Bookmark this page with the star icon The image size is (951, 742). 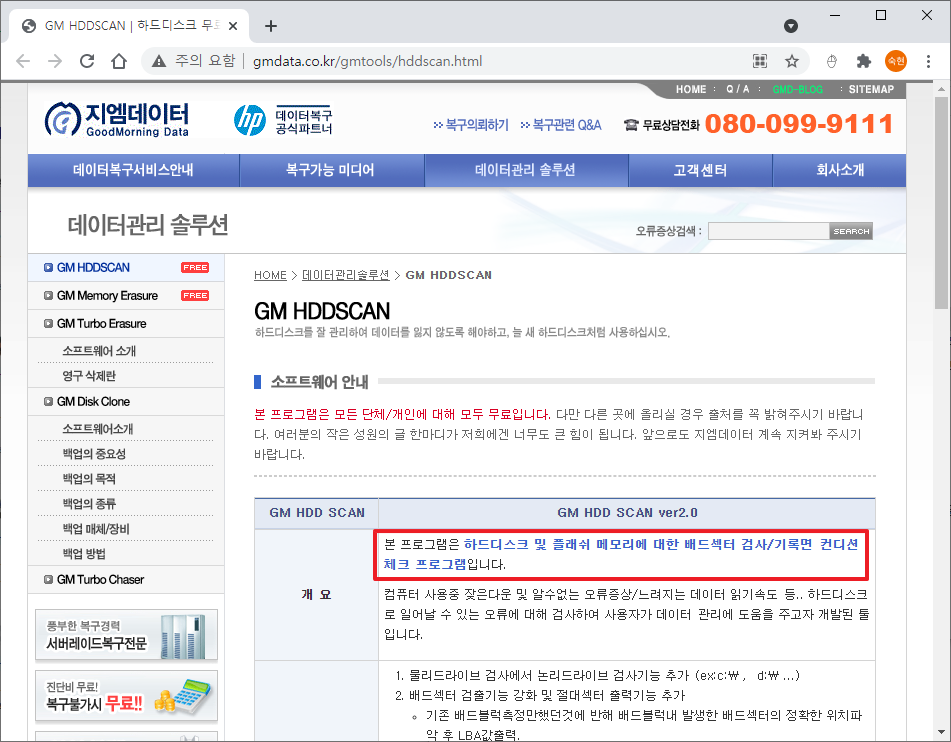click(791, 61)
